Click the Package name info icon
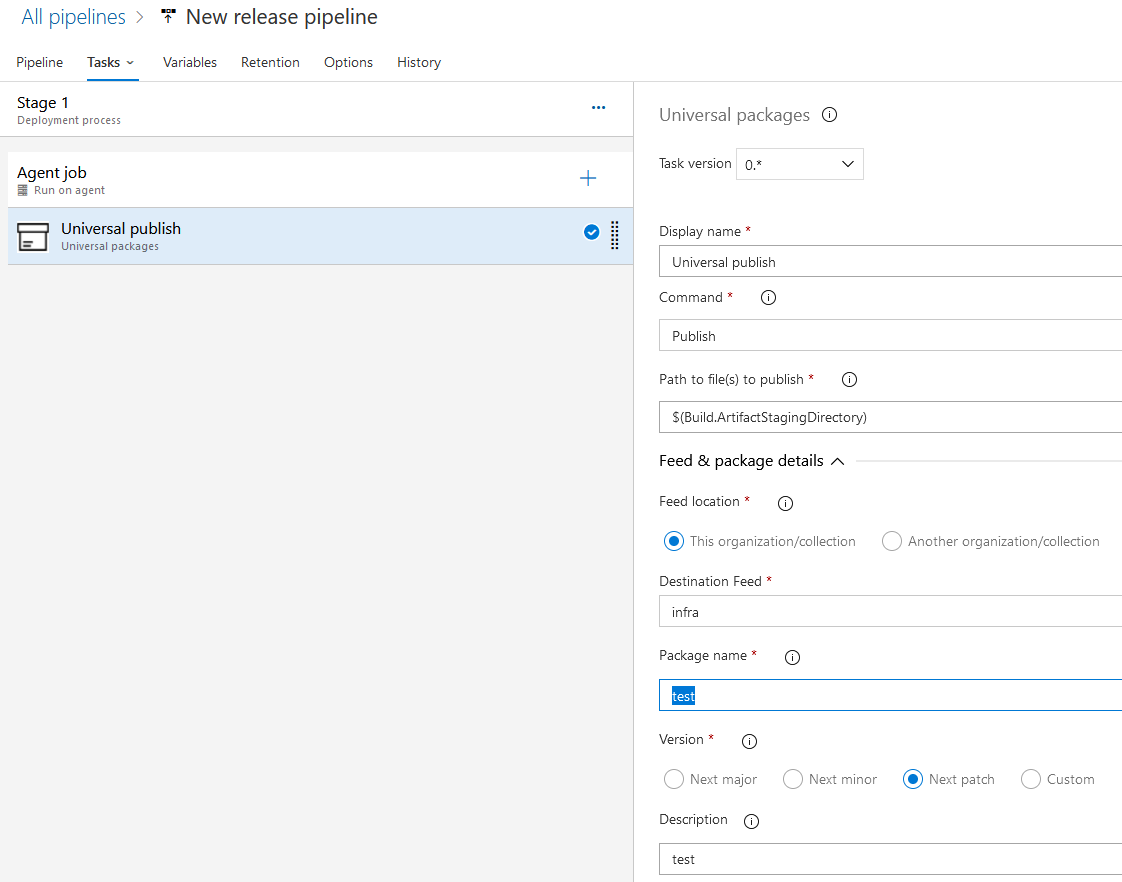Viewport: 1122px width, 882px height. pos(792,657)
